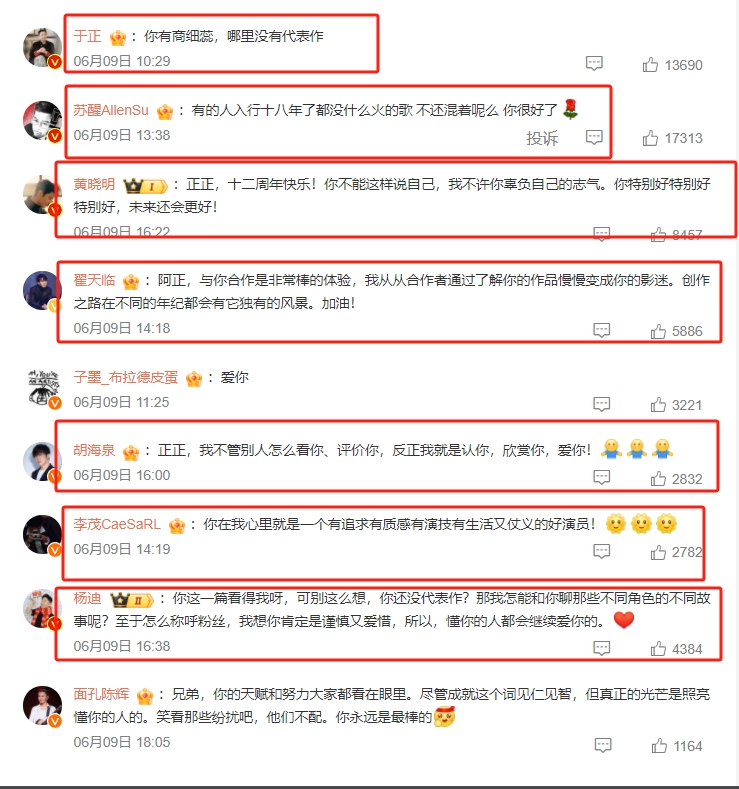
Task: Visit 李茂CaeSaRL's profile username link
Action: click(117, 524)
